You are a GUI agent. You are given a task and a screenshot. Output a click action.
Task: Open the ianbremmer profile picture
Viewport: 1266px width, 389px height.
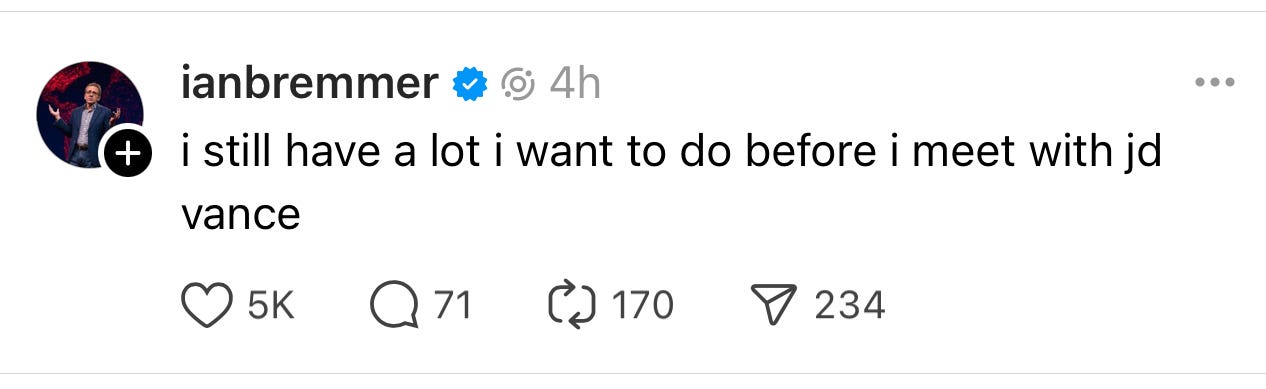90,114
